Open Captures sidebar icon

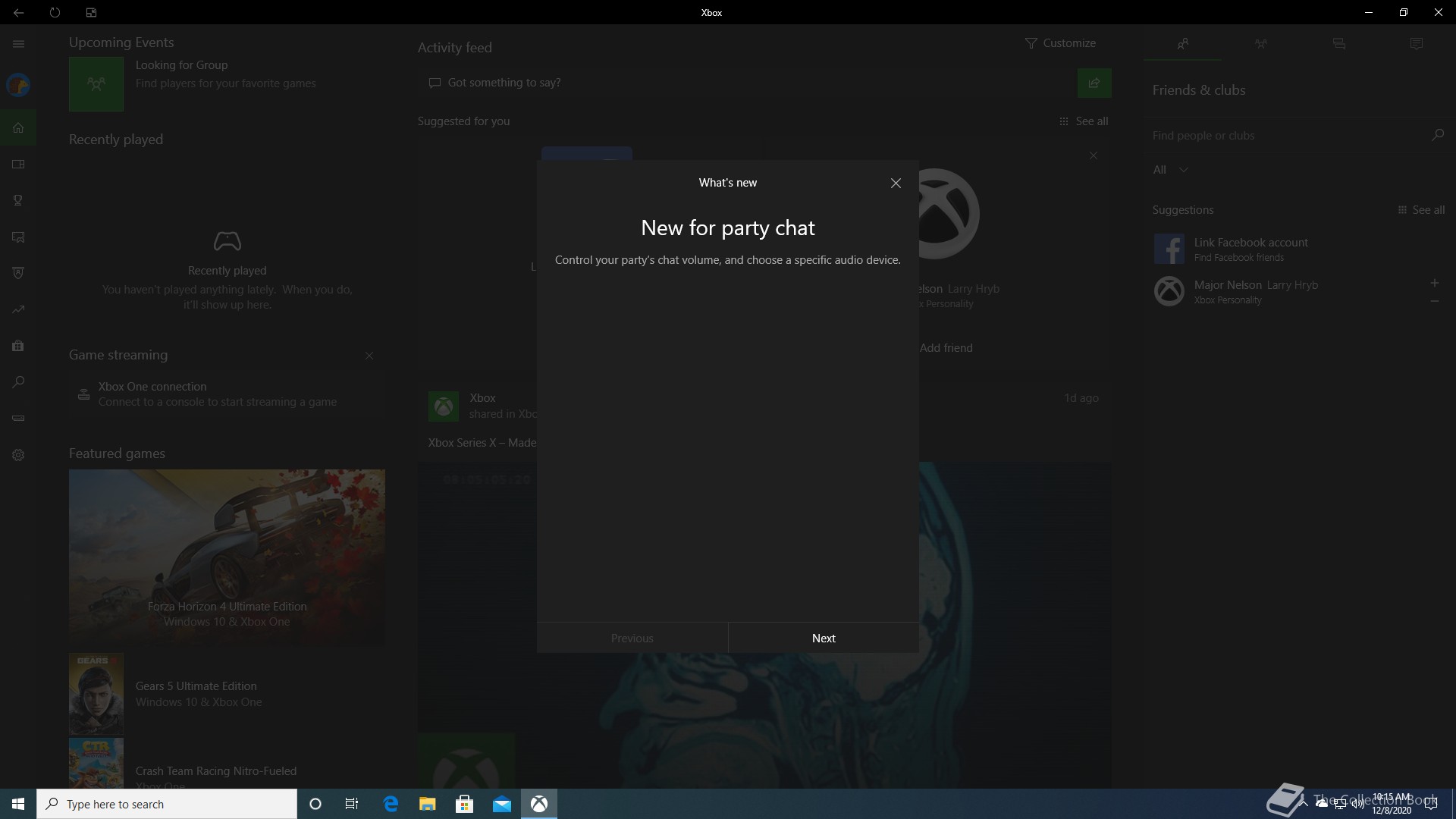pyautogui.click(x=18, y=237)
